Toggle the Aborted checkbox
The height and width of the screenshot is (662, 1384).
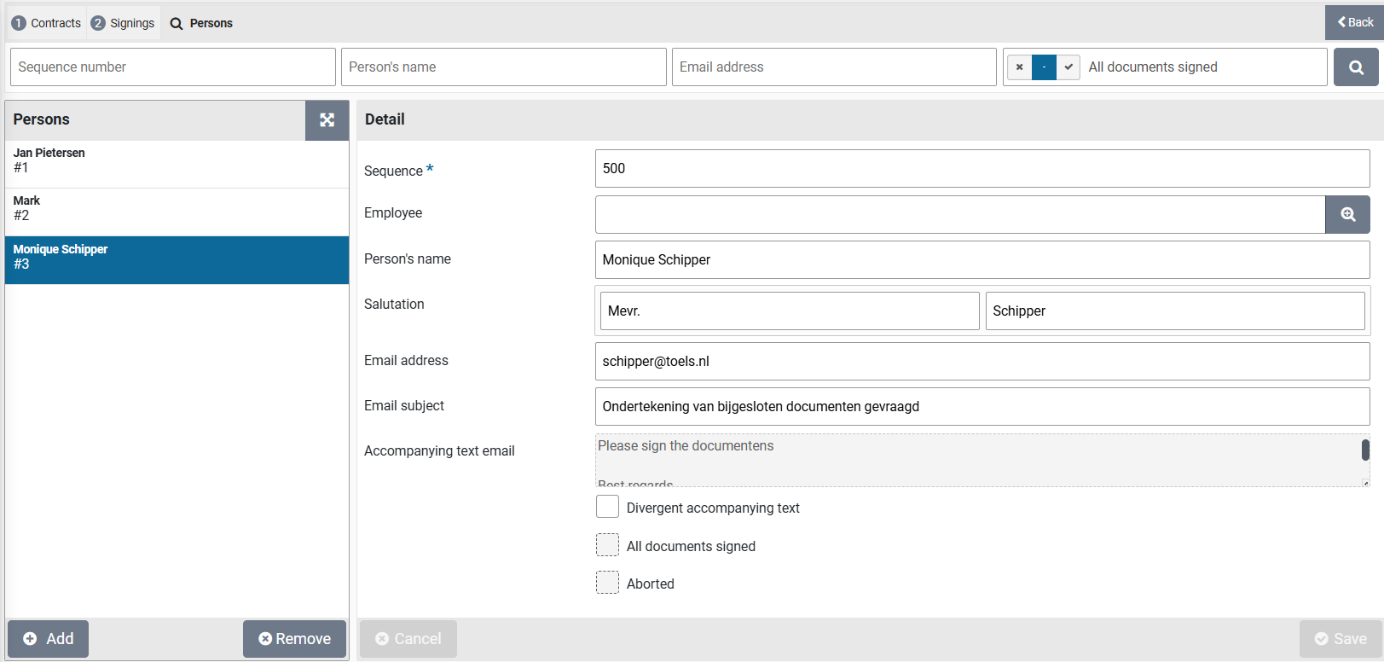pos(607,583)
